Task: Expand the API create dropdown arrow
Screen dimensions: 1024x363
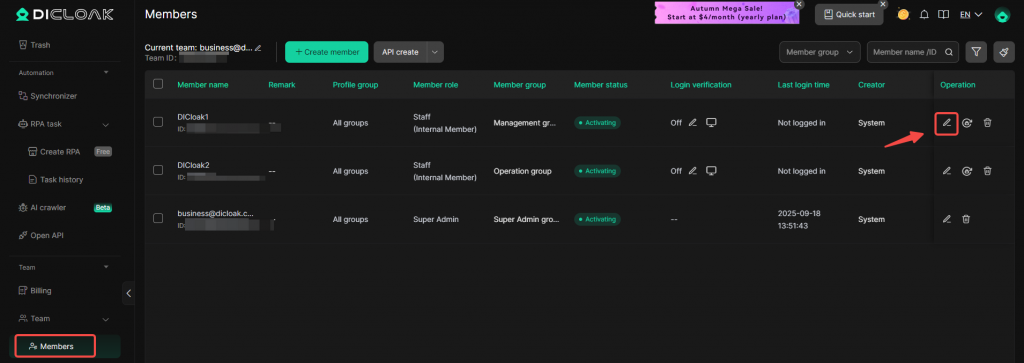Action: 435,52
